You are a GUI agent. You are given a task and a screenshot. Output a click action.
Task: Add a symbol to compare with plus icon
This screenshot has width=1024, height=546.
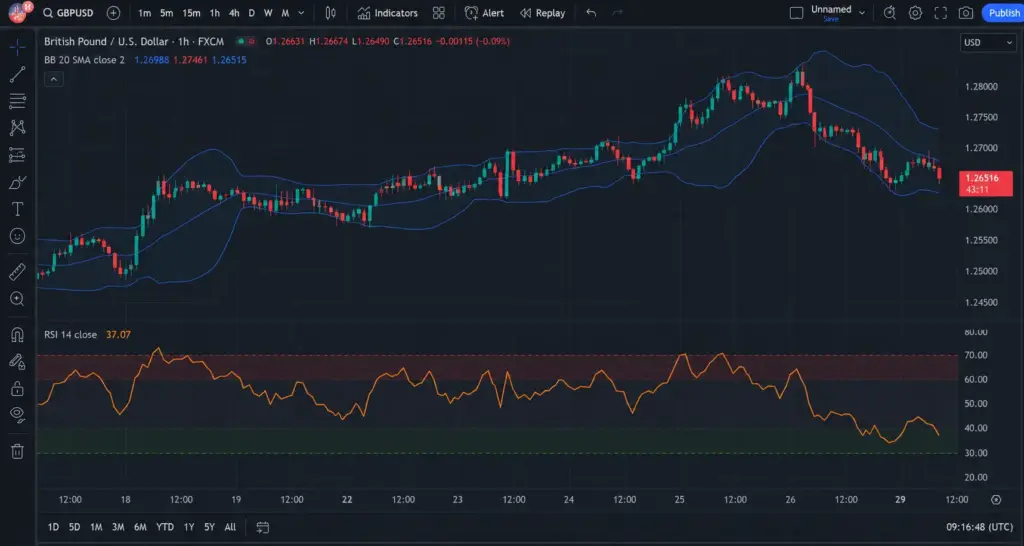point(113,13)
